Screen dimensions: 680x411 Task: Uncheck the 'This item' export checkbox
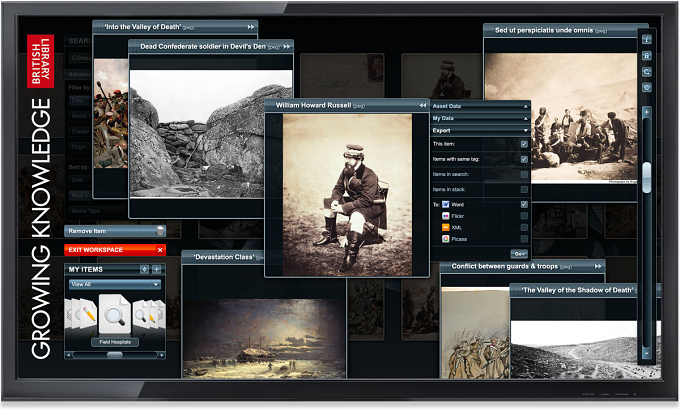pyautogui.click(x=524, y=144)
